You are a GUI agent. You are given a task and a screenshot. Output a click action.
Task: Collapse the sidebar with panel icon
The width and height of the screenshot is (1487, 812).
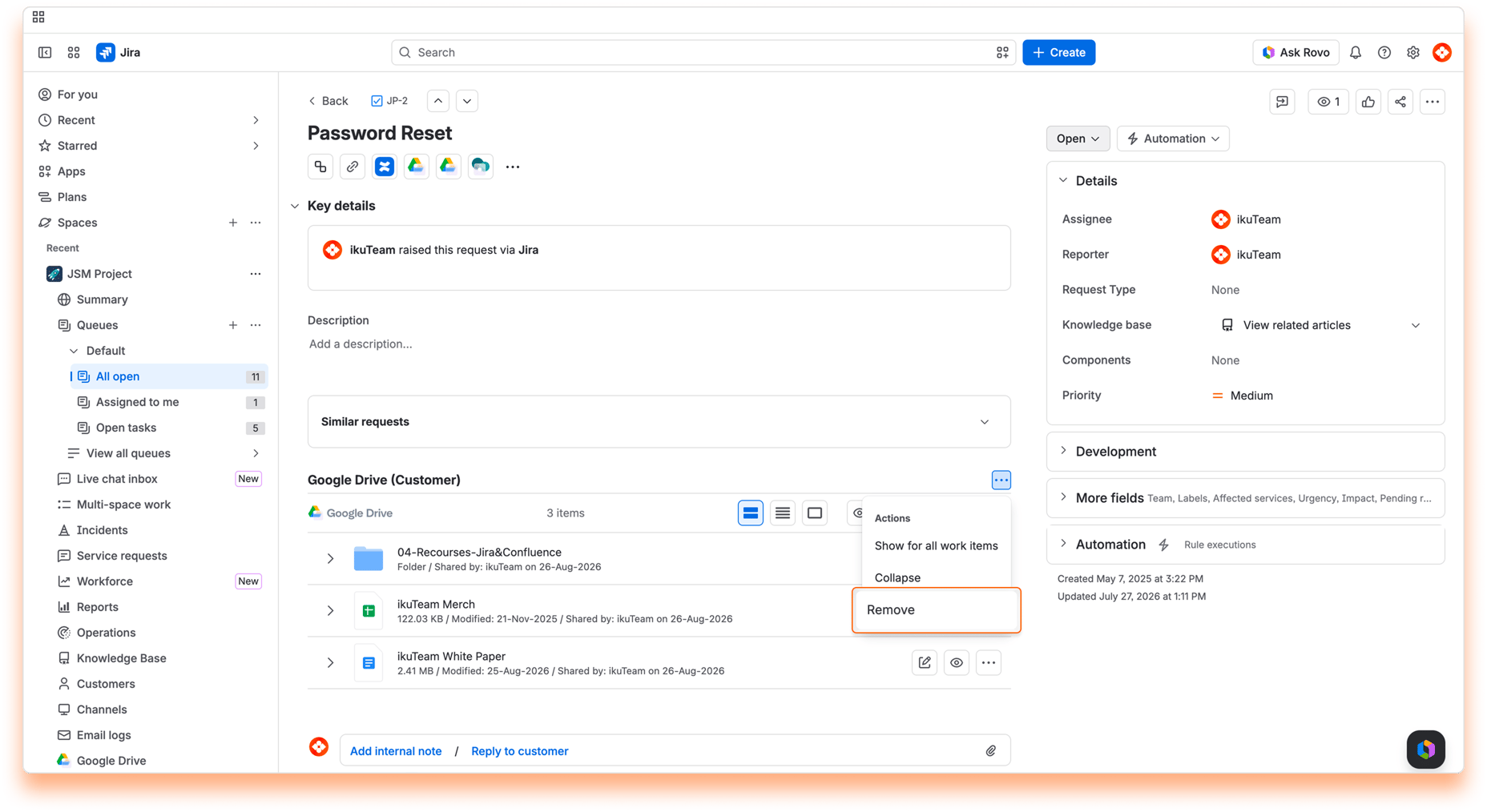click(45, 53)
